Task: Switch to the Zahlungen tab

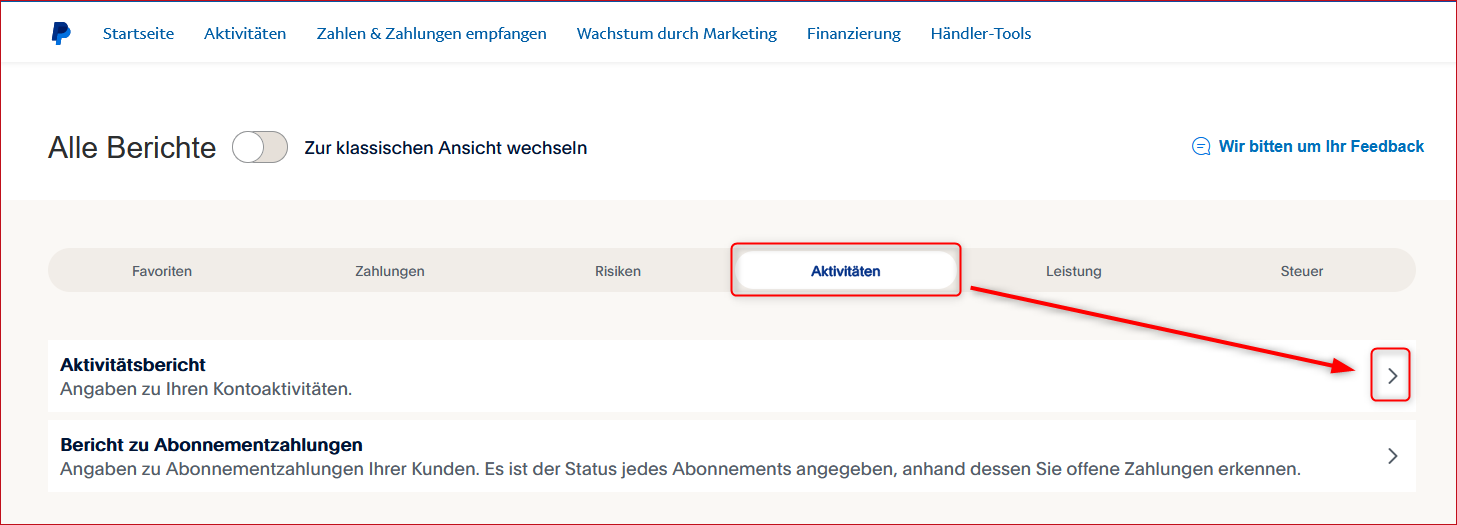Action: click(390, 271)
